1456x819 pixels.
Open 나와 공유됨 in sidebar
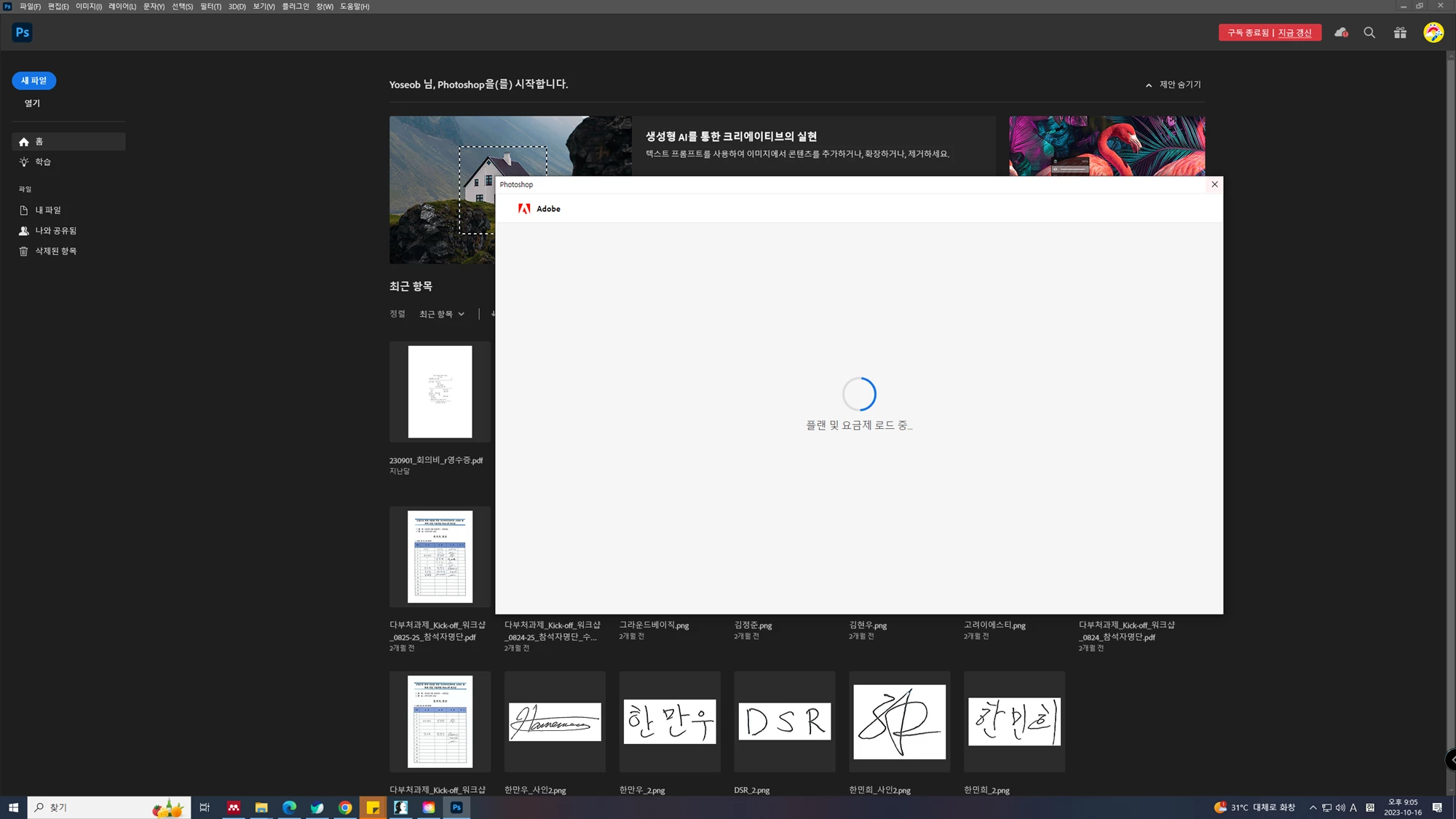55,231
